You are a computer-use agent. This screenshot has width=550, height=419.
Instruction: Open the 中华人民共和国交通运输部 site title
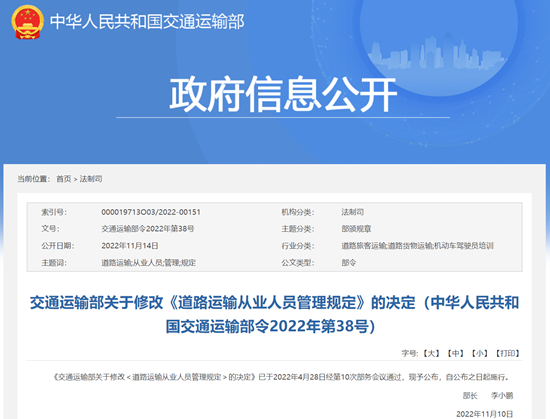coord(147,22)
